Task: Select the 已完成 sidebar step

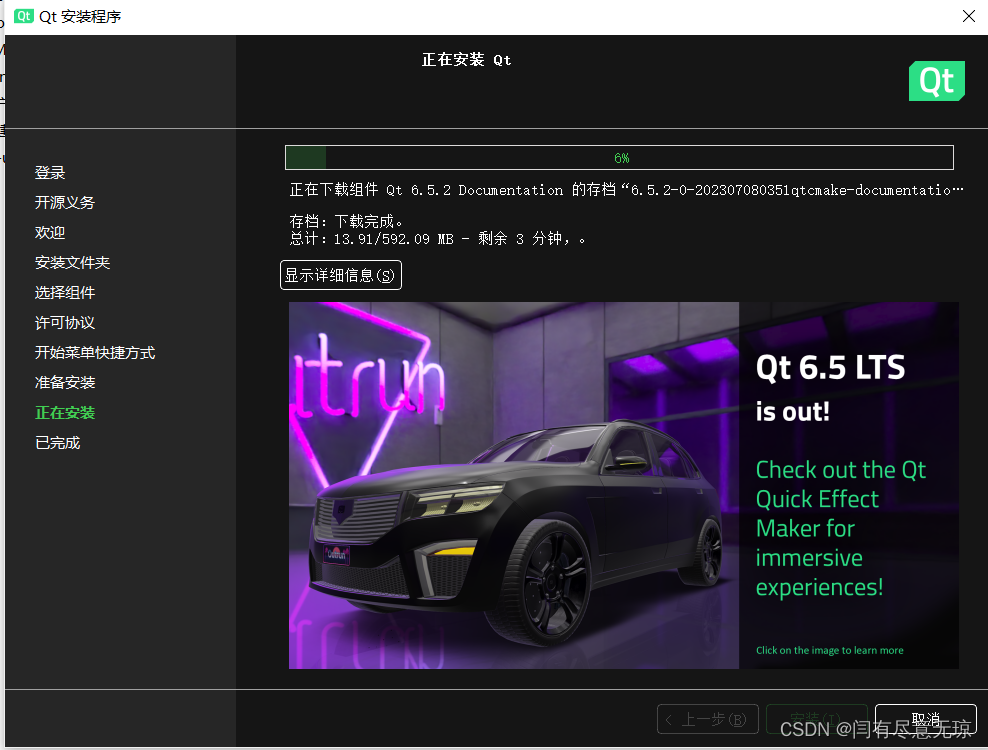Action: [57, 443]
